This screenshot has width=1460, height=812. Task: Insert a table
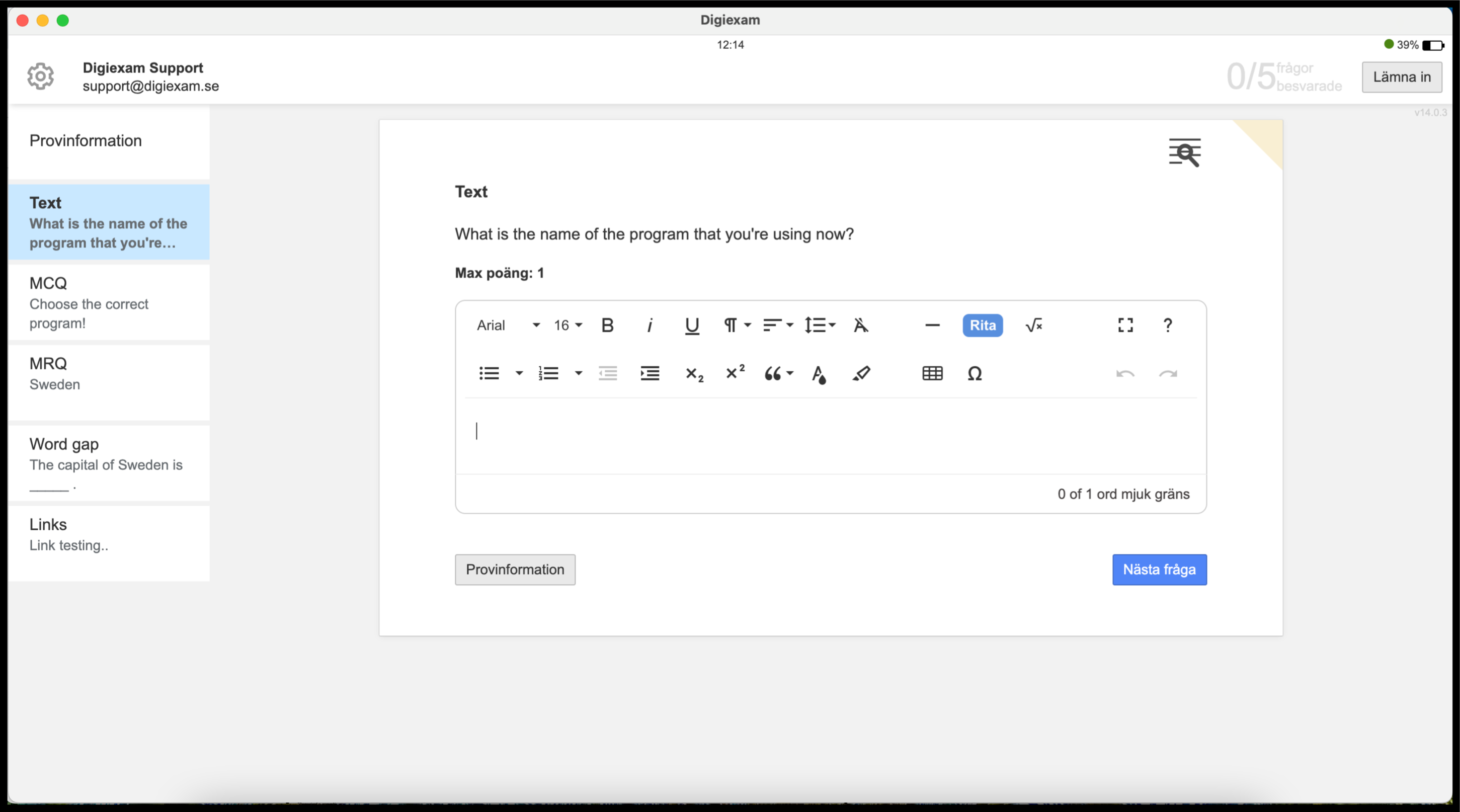tap(932, 373)
